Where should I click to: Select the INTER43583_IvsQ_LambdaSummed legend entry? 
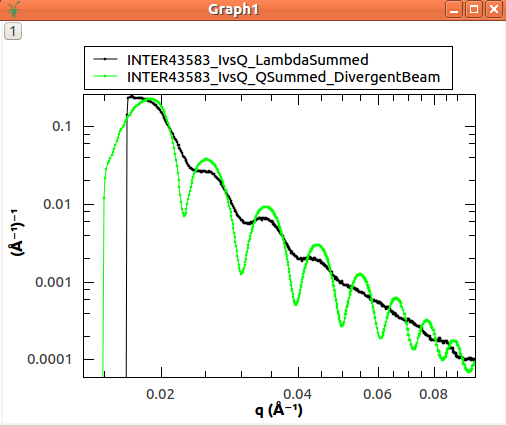[248, 60]
